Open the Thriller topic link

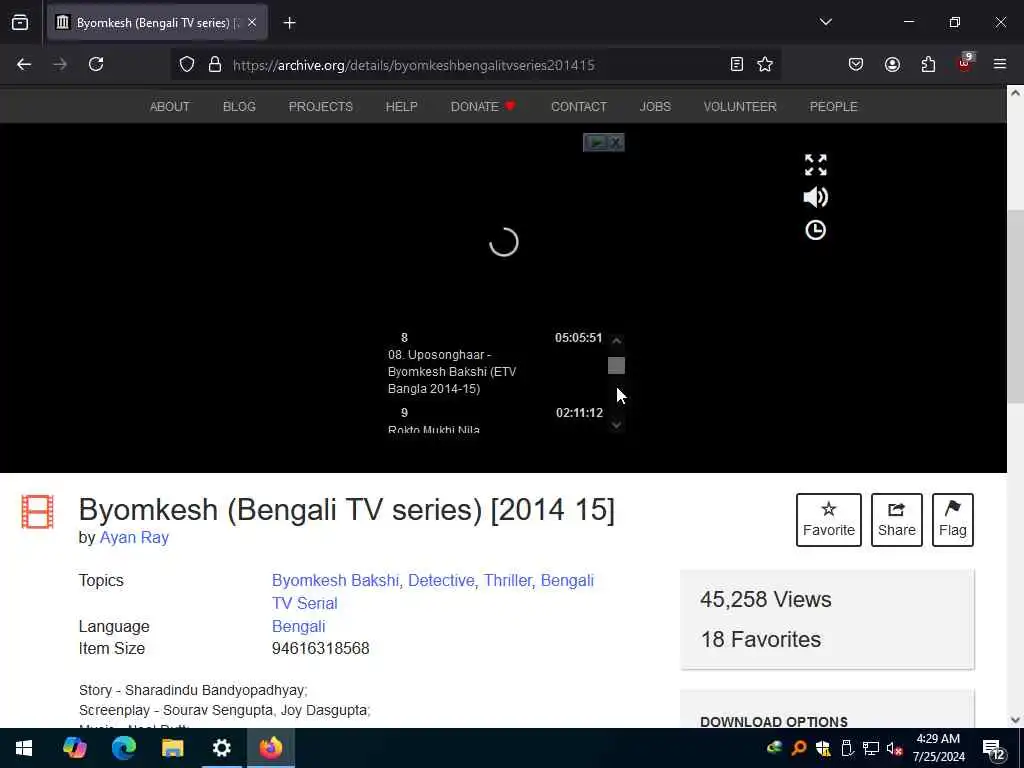(507, 581)
